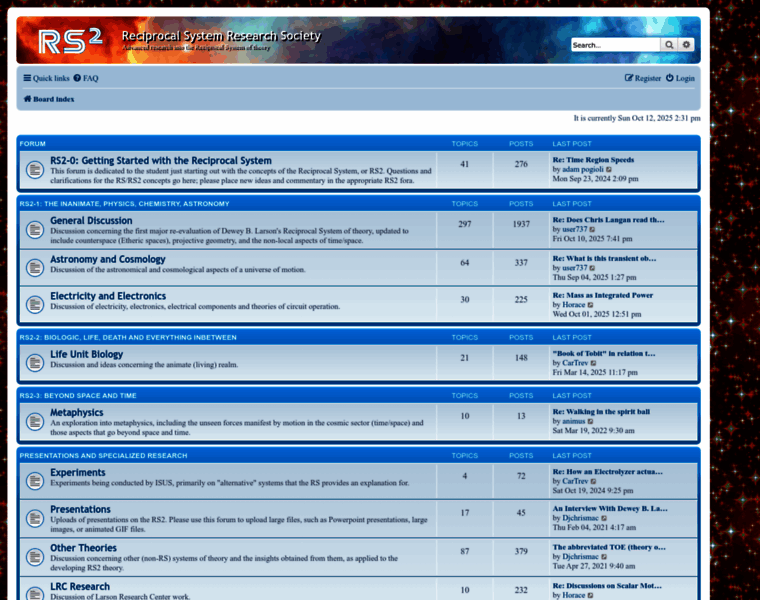Open the Metaphysics forum
This screenshot has width=760, height=600.
(x=77, y=412)
